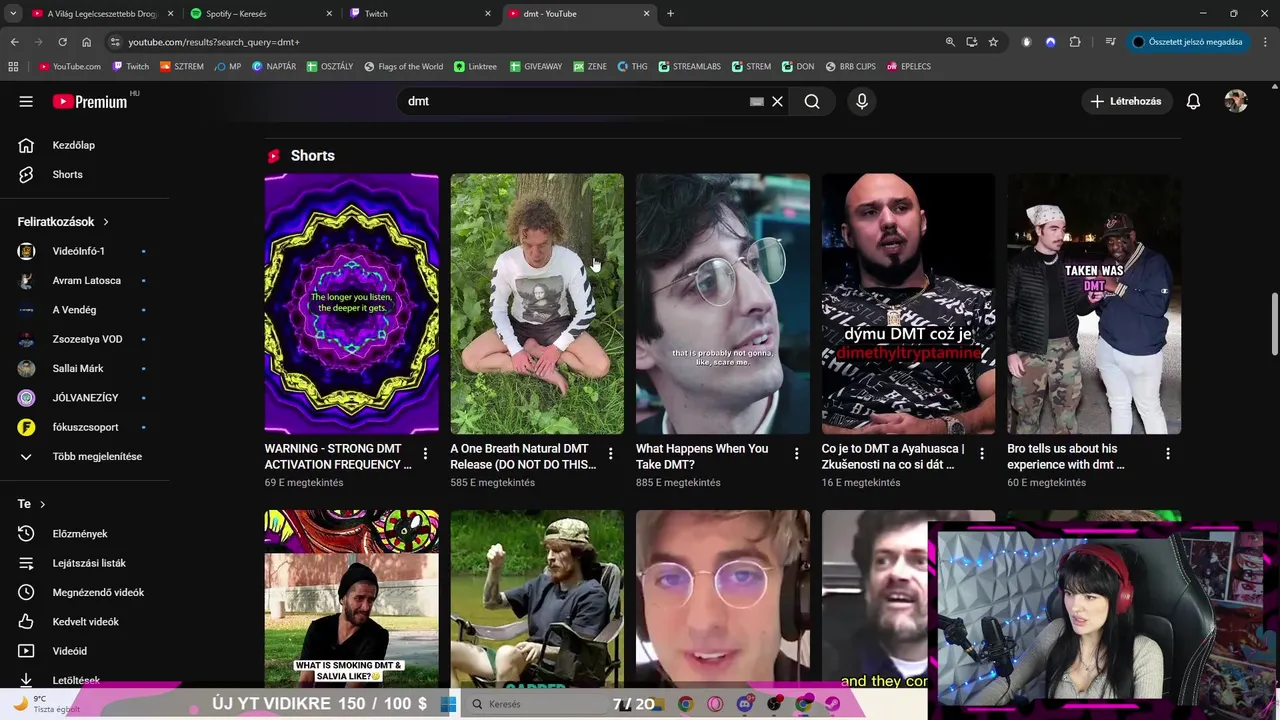Clear the dmt search text with X
The height and width of the screenshot is (720, 1280).
click(777, 101)
